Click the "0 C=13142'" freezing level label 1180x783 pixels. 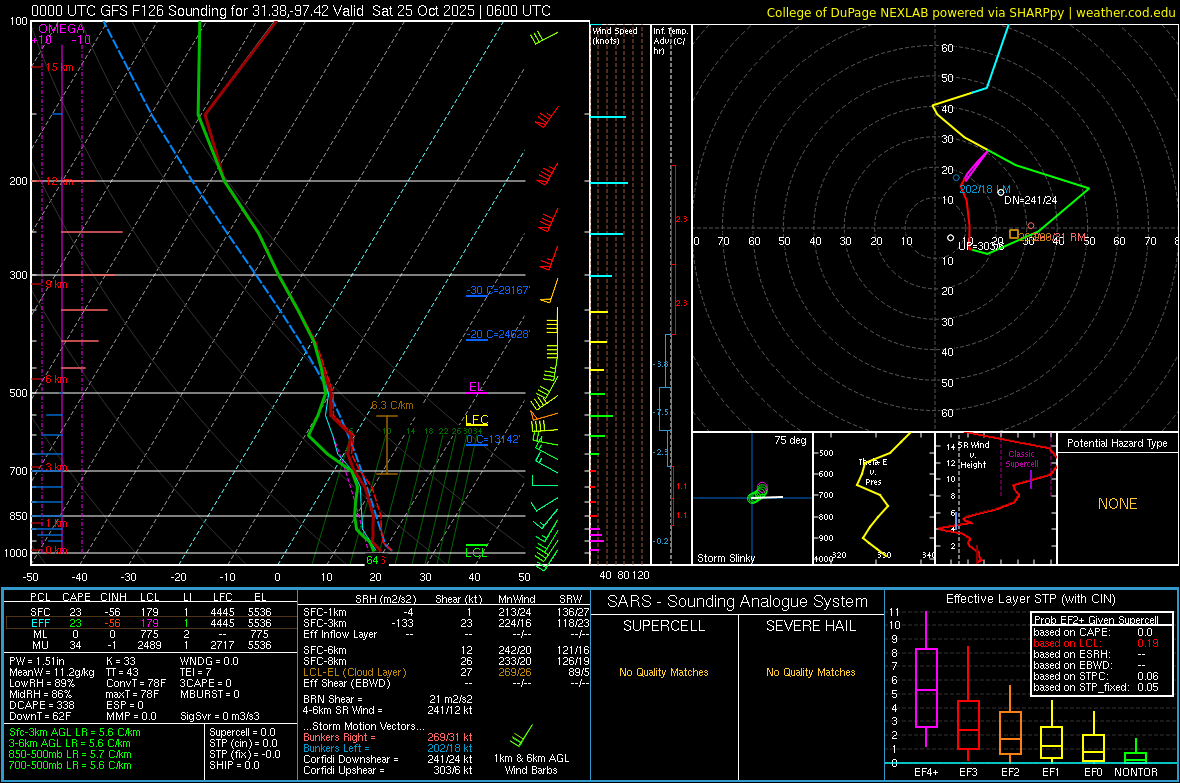493,439
